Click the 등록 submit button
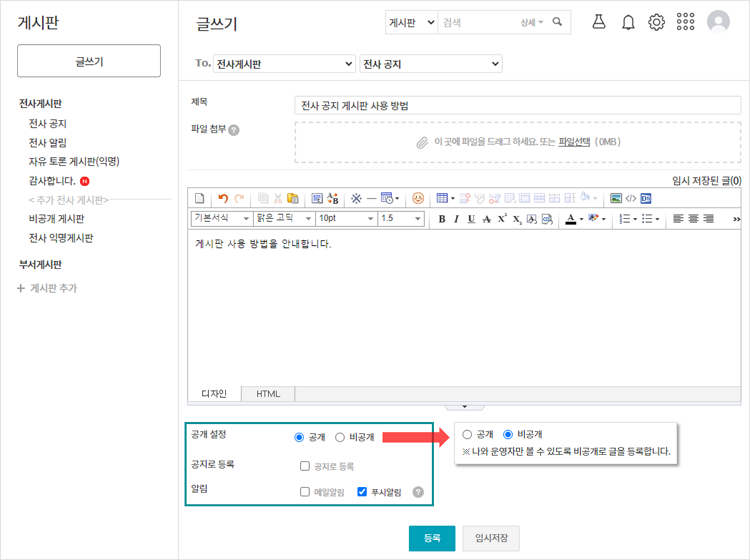 (431, 538)
